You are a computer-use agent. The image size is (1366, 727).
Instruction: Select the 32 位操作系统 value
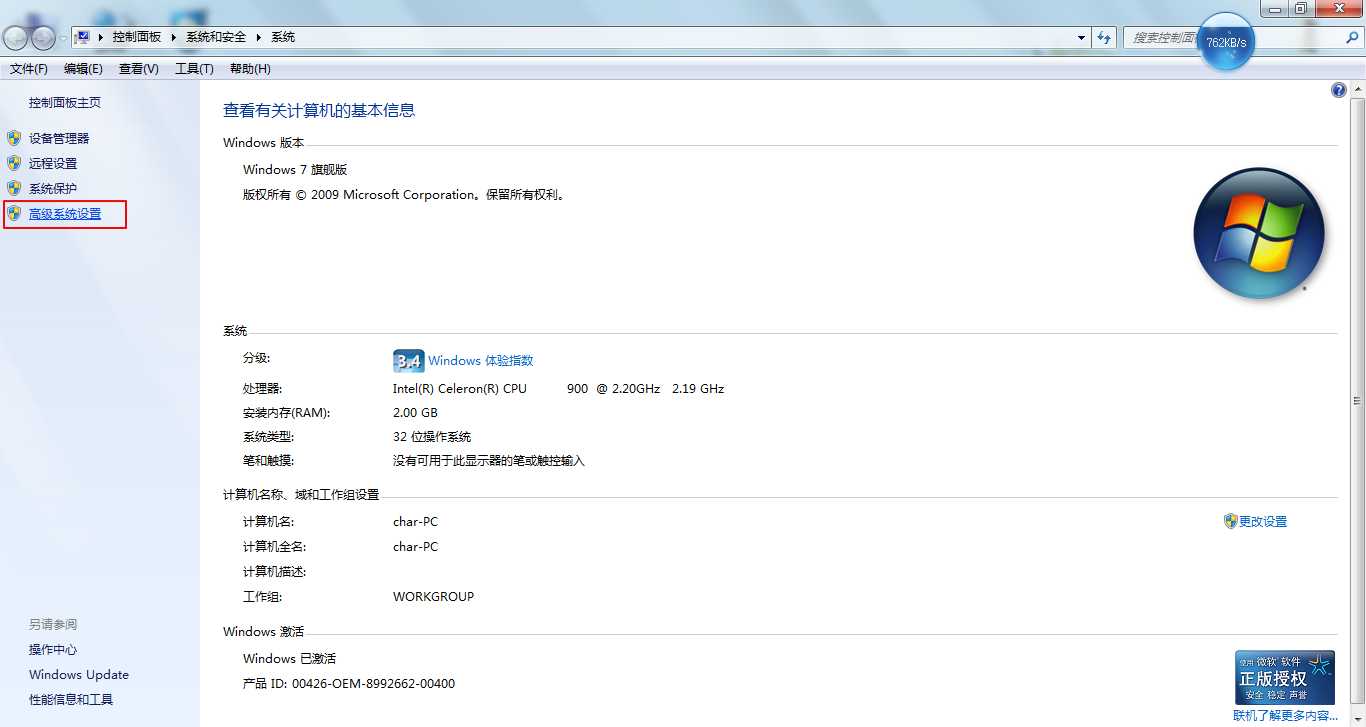(432, 437)
